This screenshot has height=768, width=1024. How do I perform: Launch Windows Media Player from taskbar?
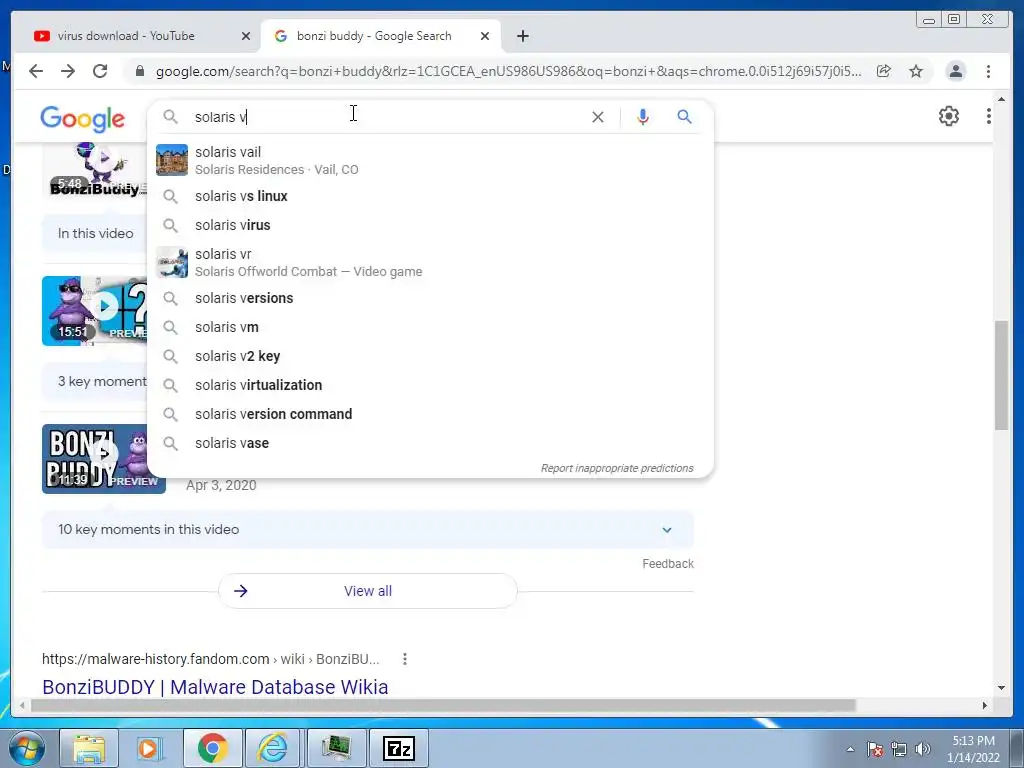tap(150, 748)
